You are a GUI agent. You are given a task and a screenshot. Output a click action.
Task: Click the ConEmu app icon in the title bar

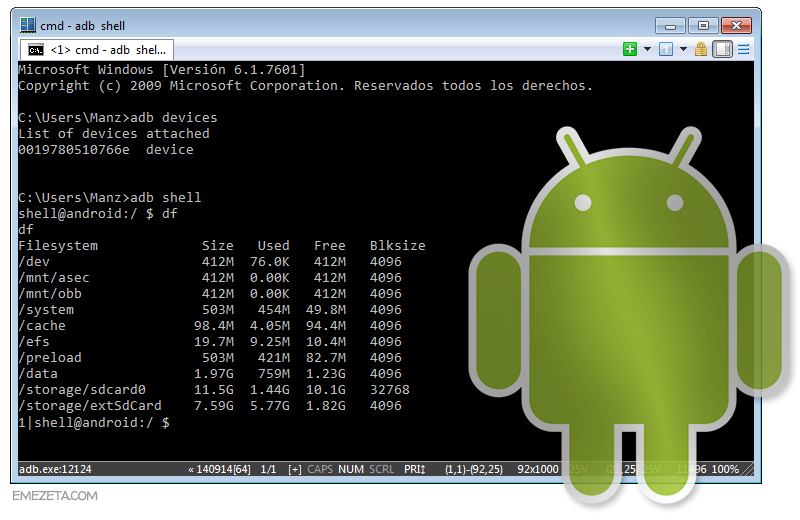[28, 24]
